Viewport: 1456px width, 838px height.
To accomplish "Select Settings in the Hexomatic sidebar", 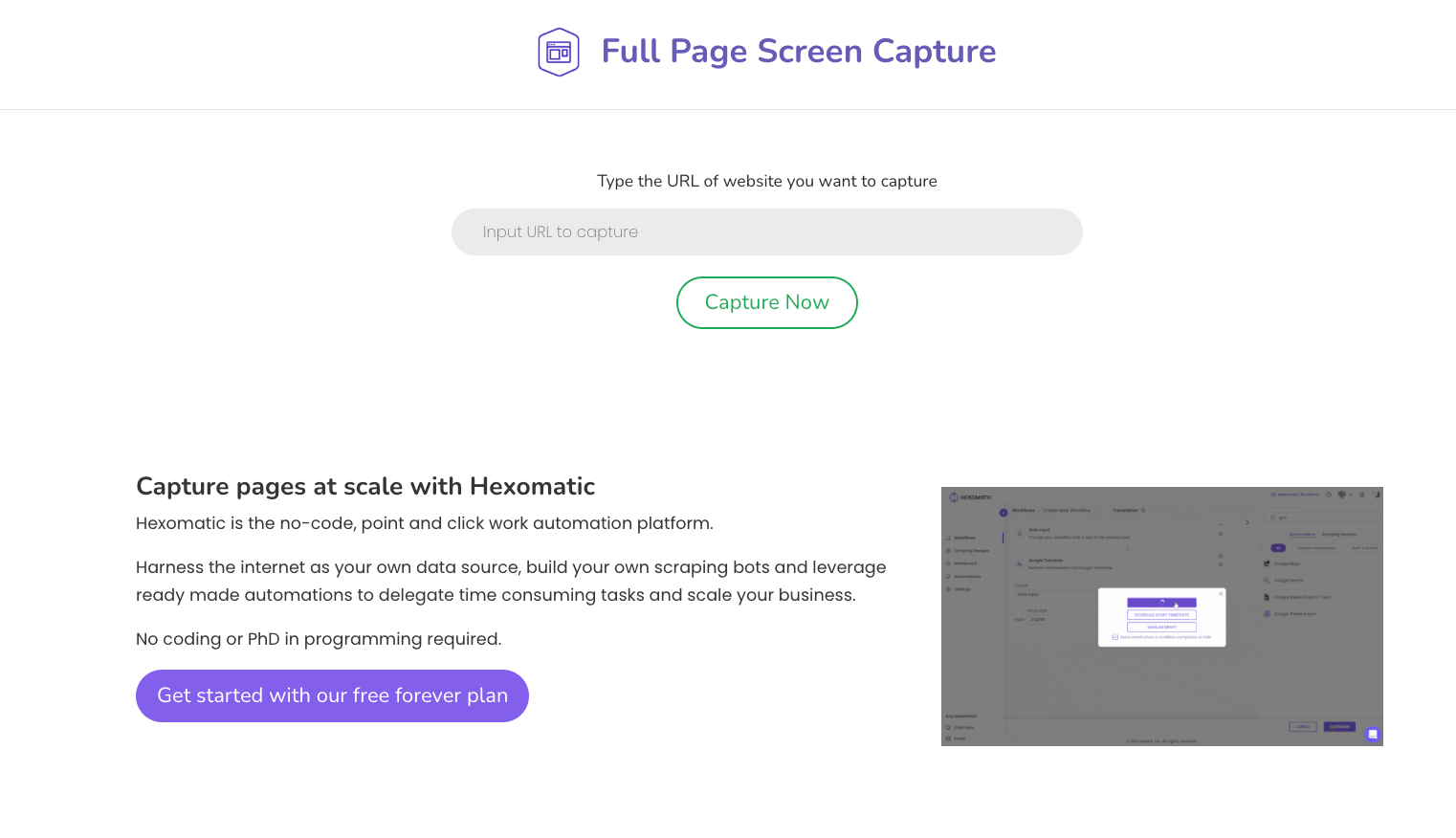I will coord(962,589).
